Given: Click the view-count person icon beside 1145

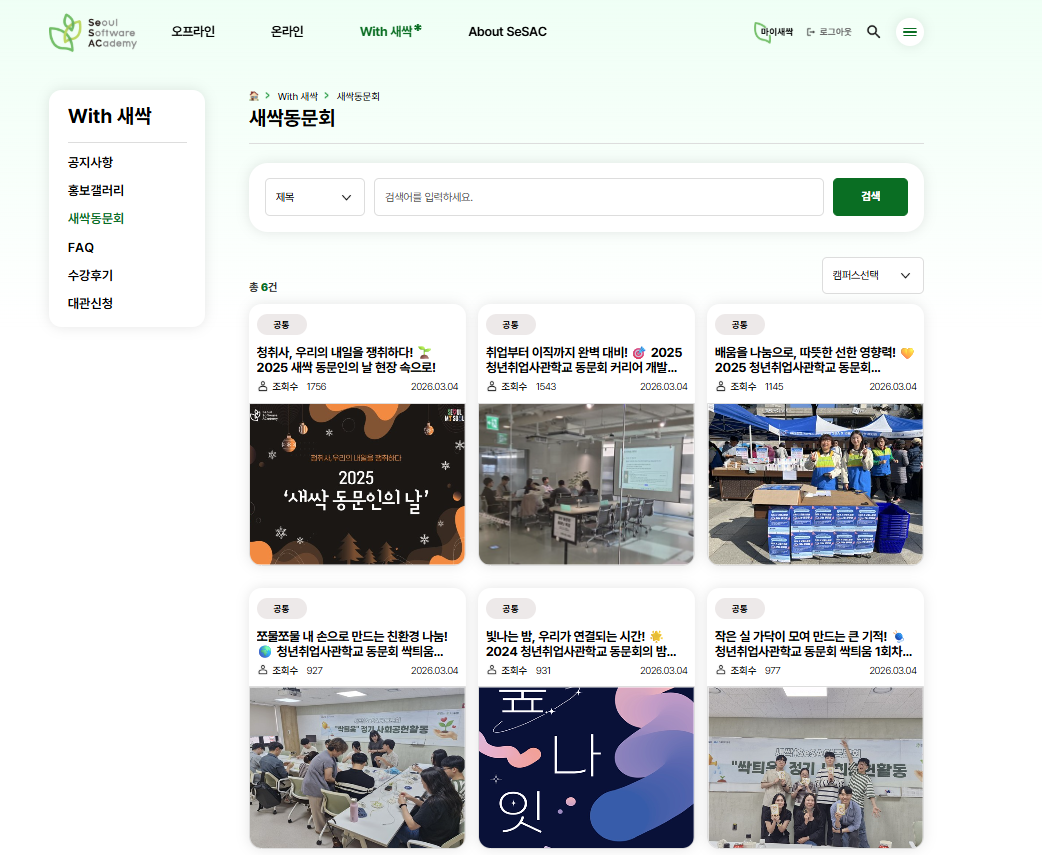Looking at the screenshot, I should [720, 386].
